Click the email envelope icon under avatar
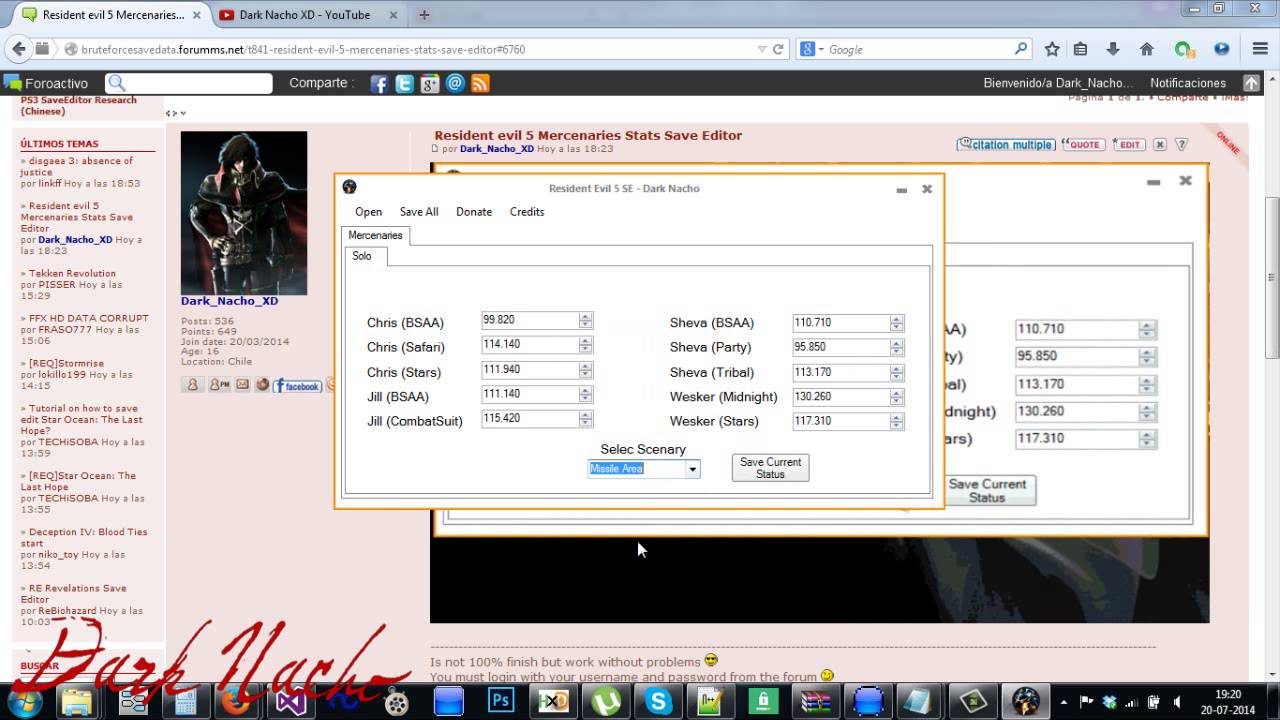 pyautogui.click(x=243, y=384)
